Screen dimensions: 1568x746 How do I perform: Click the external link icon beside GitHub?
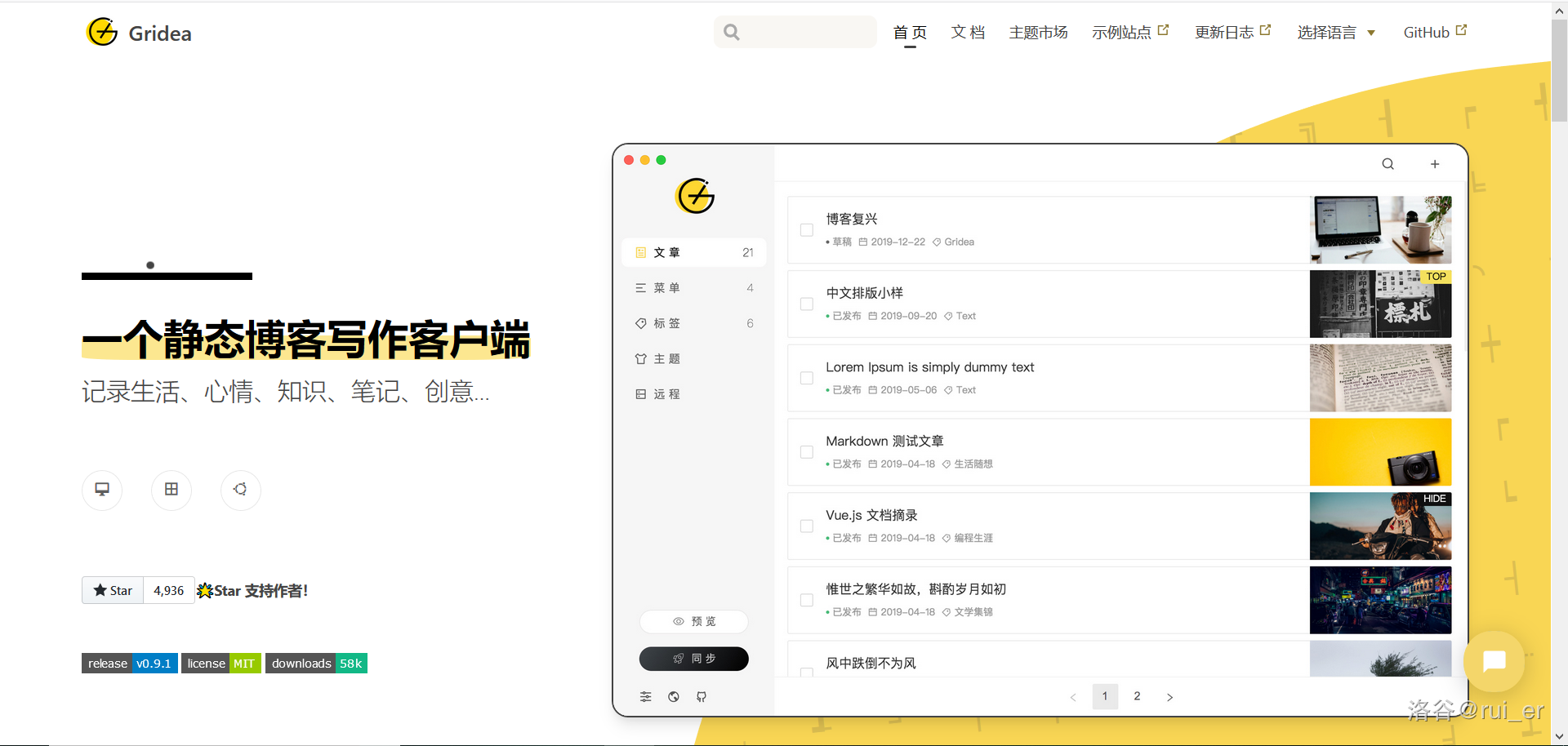[1461, 30]
